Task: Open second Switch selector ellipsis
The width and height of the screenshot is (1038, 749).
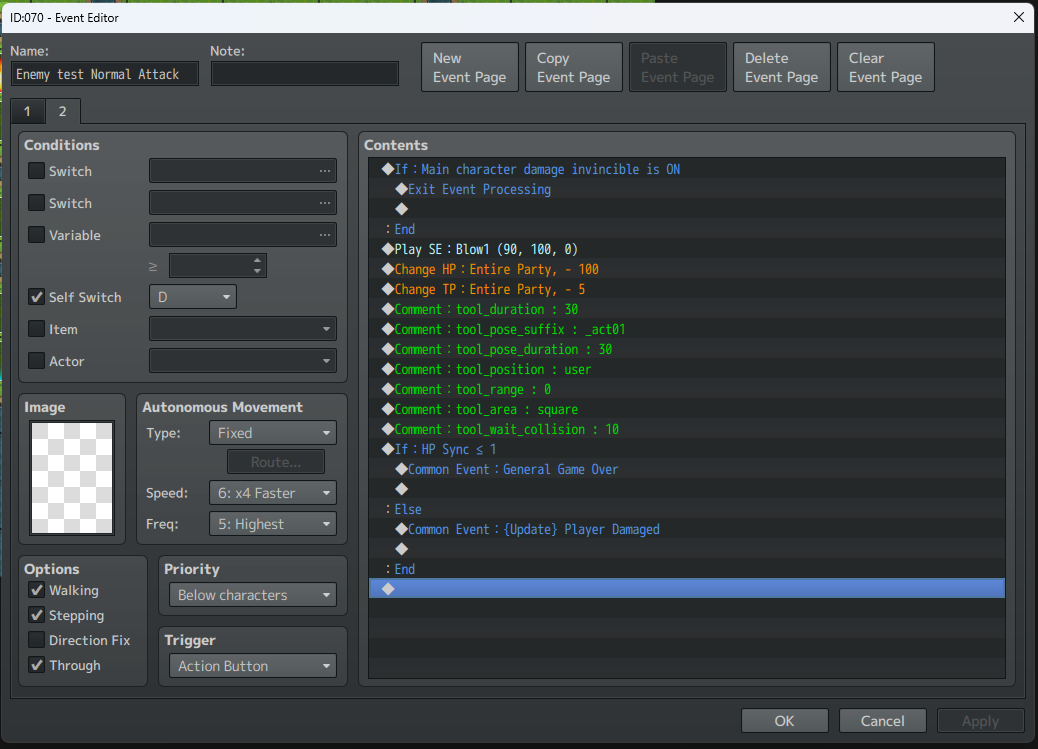Action: click(324, 203)
